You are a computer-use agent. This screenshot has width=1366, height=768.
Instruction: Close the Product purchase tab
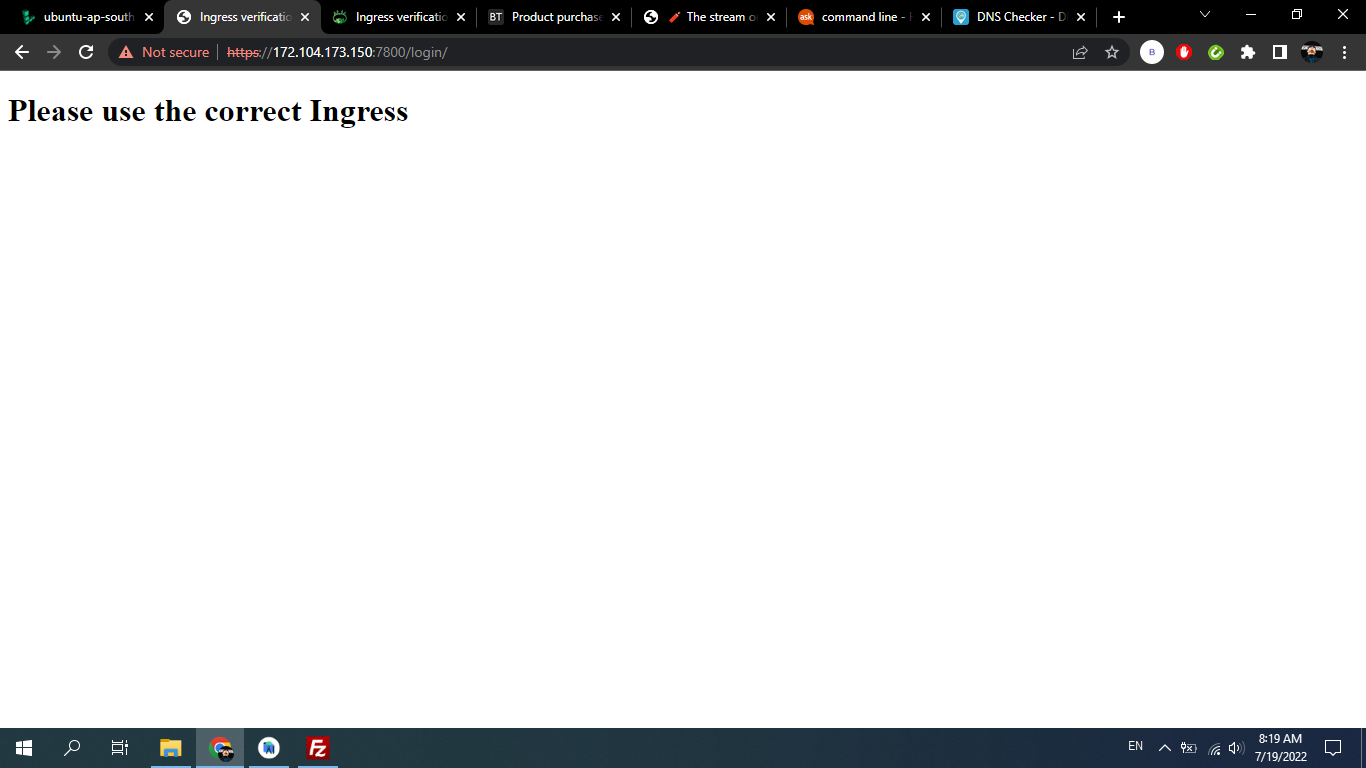coord(616,17)
